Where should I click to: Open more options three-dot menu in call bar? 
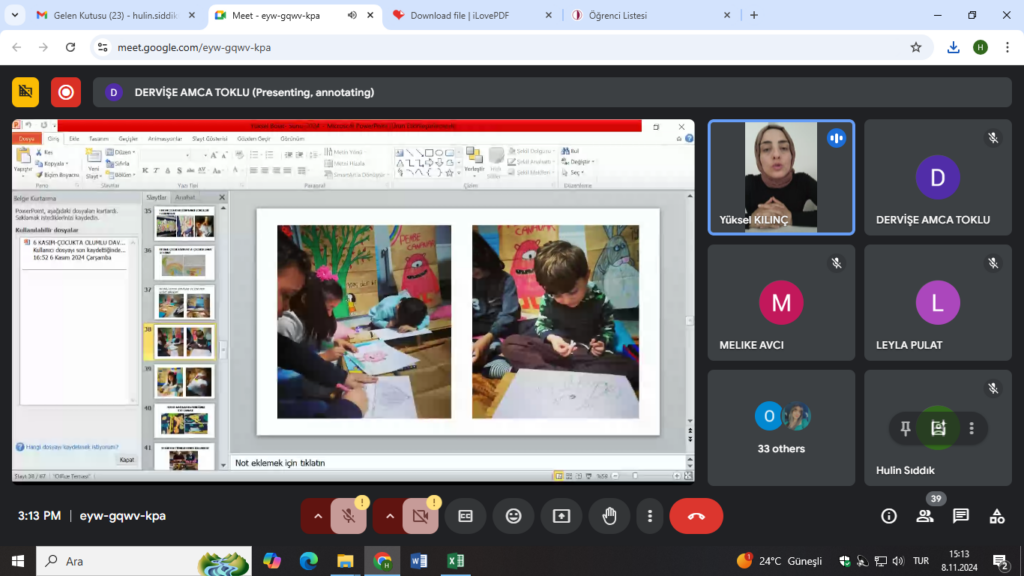click(650, 516)
